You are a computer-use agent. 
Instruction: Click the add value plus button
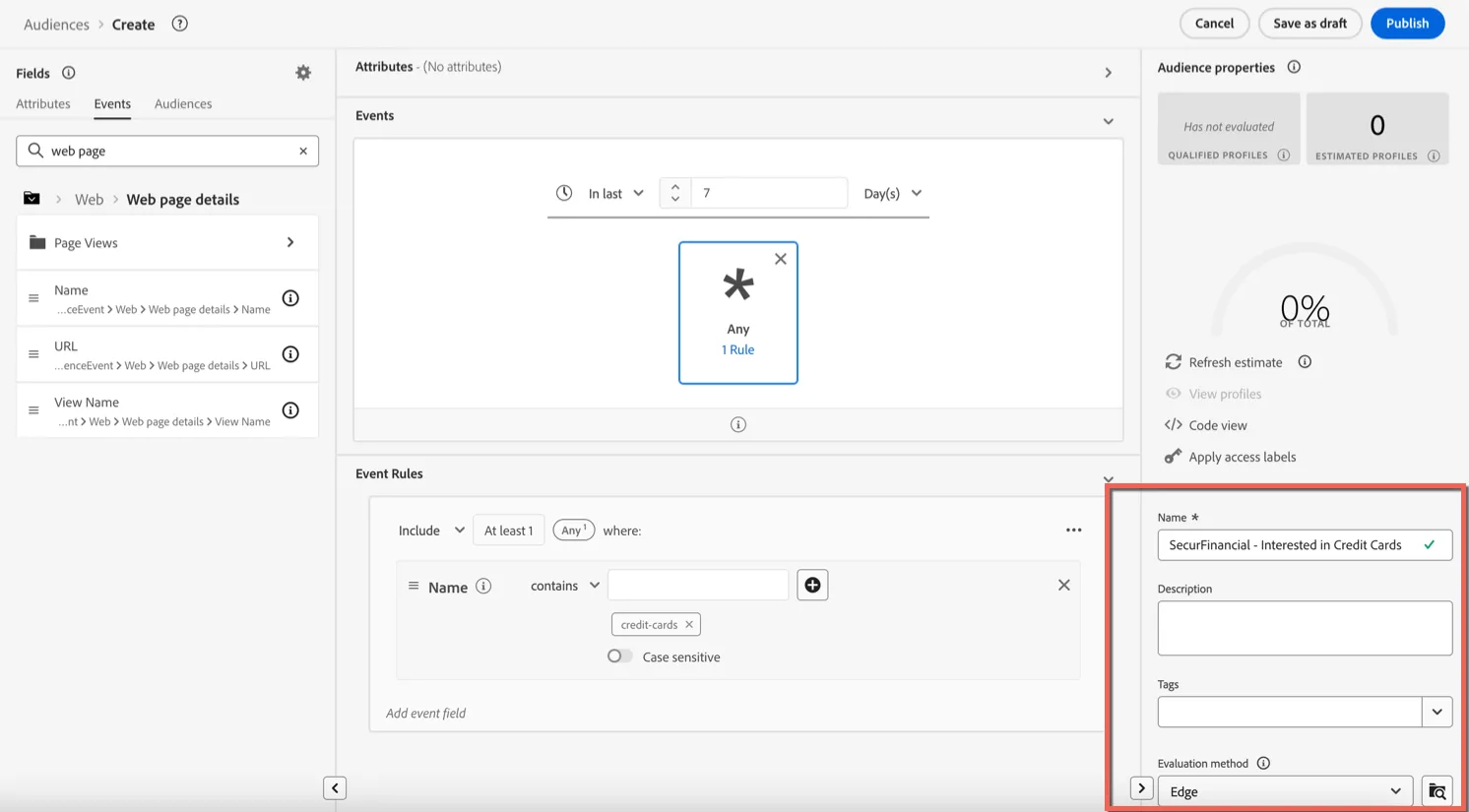(812, 586)
